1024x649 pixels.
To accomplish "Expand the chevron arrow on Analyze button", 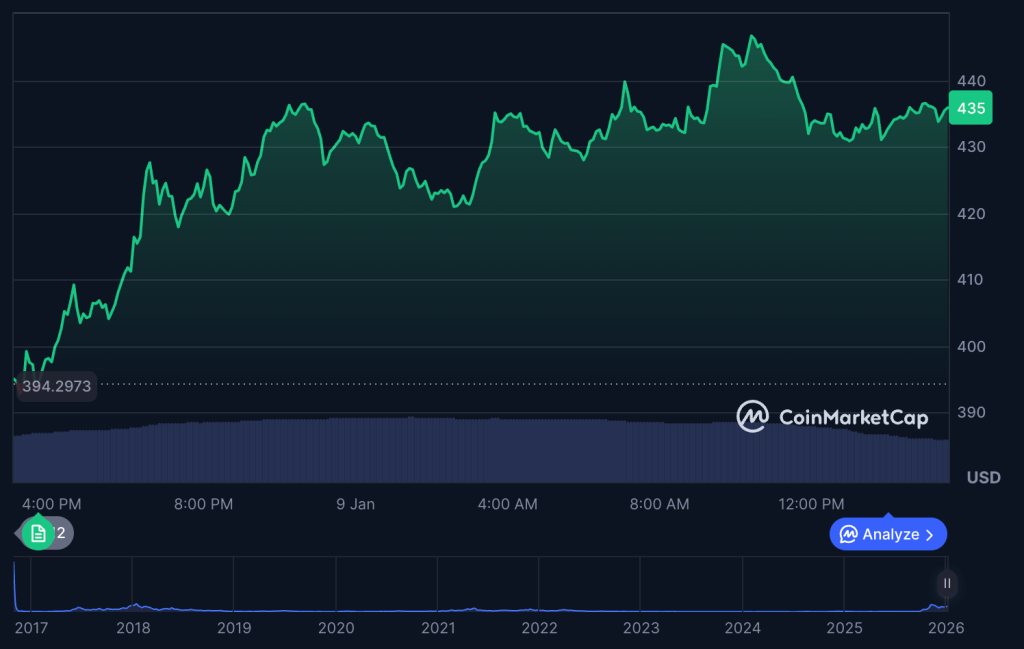I will 930,534.
